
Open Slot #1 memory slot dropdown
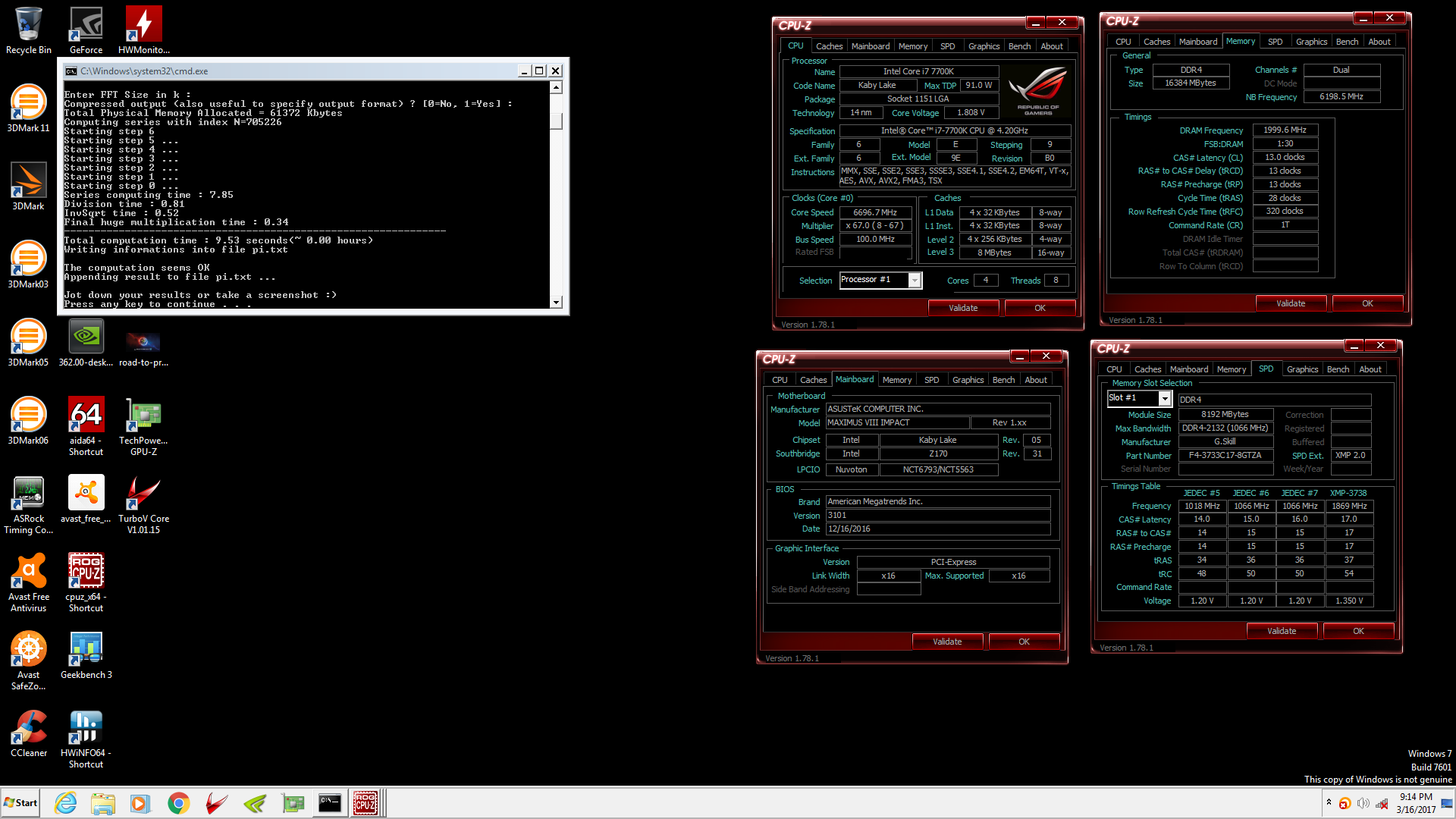pyautogui.click(x=1165, y=398)
